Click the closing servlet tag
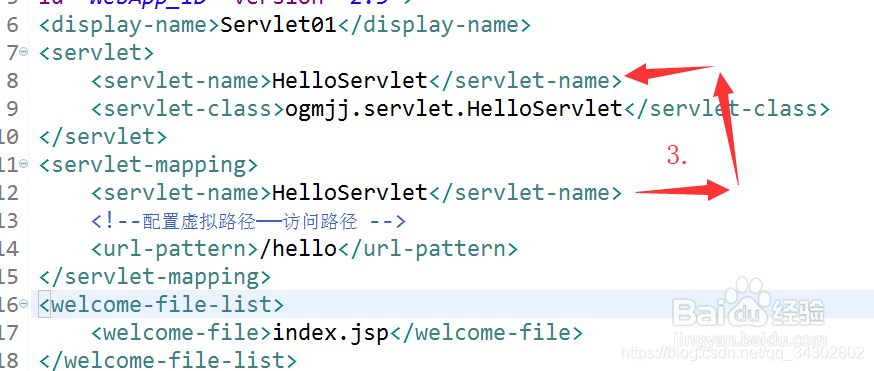The height and width of the screenshot is (371, 874). [103, 136]
